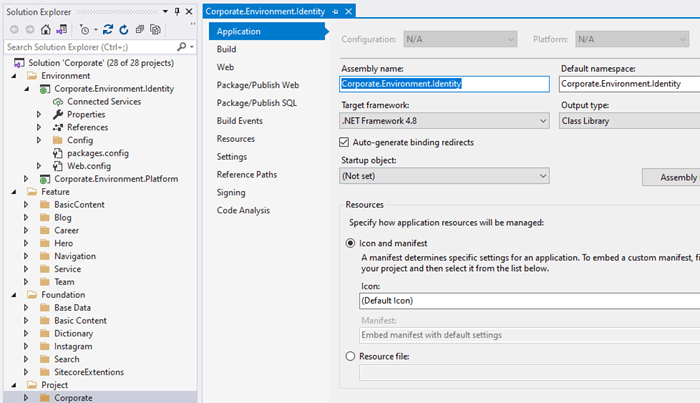The image size is (700, 403).
Task: Expand the Config folder
Action: [39, 140]
